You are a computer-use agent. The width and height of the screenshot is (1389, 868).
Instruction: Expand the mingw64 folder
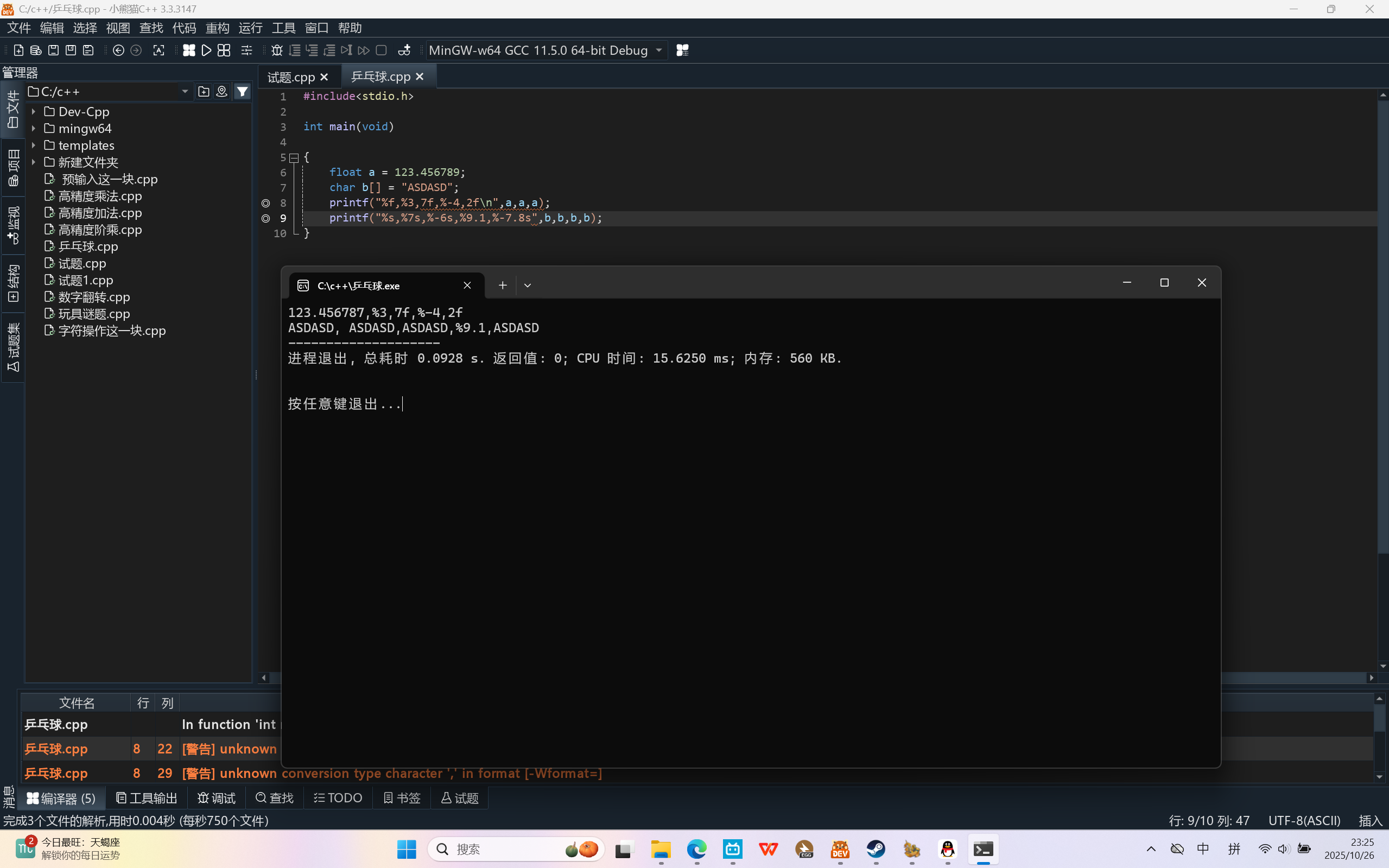tap(33, 129)
